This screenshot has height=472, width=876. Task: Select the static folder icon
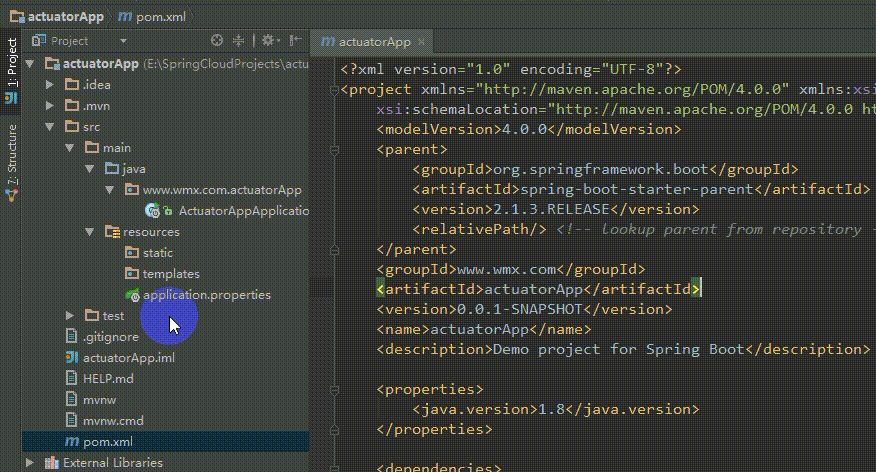[132, 252]
